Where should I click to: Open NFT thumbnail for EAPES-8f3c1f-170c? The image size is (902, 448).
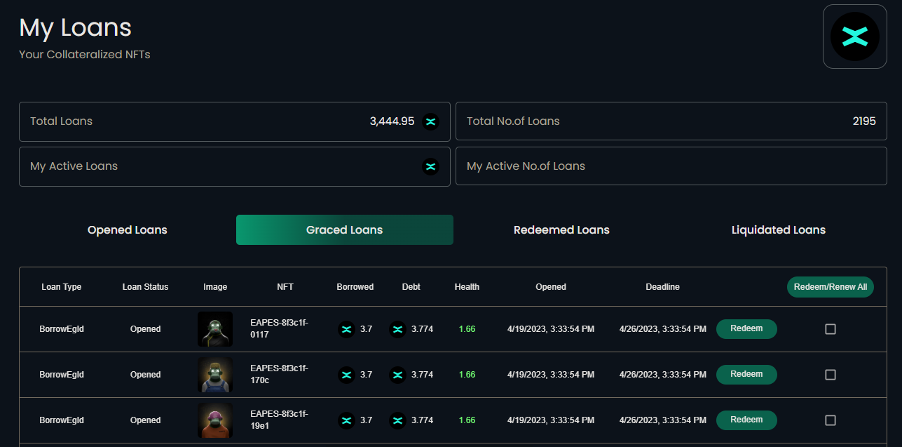pyautogui.click(x=215, y=375)
